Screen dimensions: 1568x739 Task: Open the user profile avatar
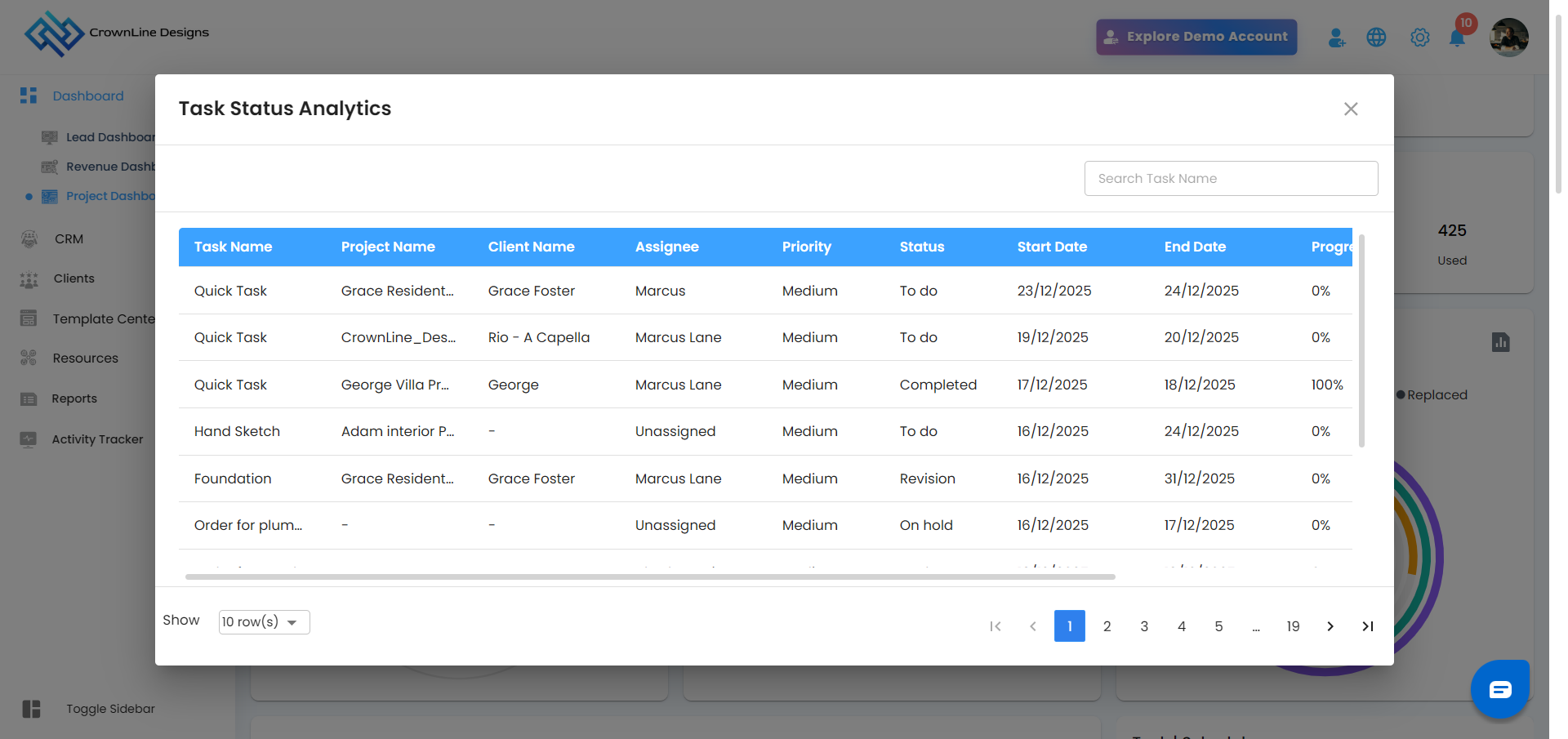[1508, 38]
